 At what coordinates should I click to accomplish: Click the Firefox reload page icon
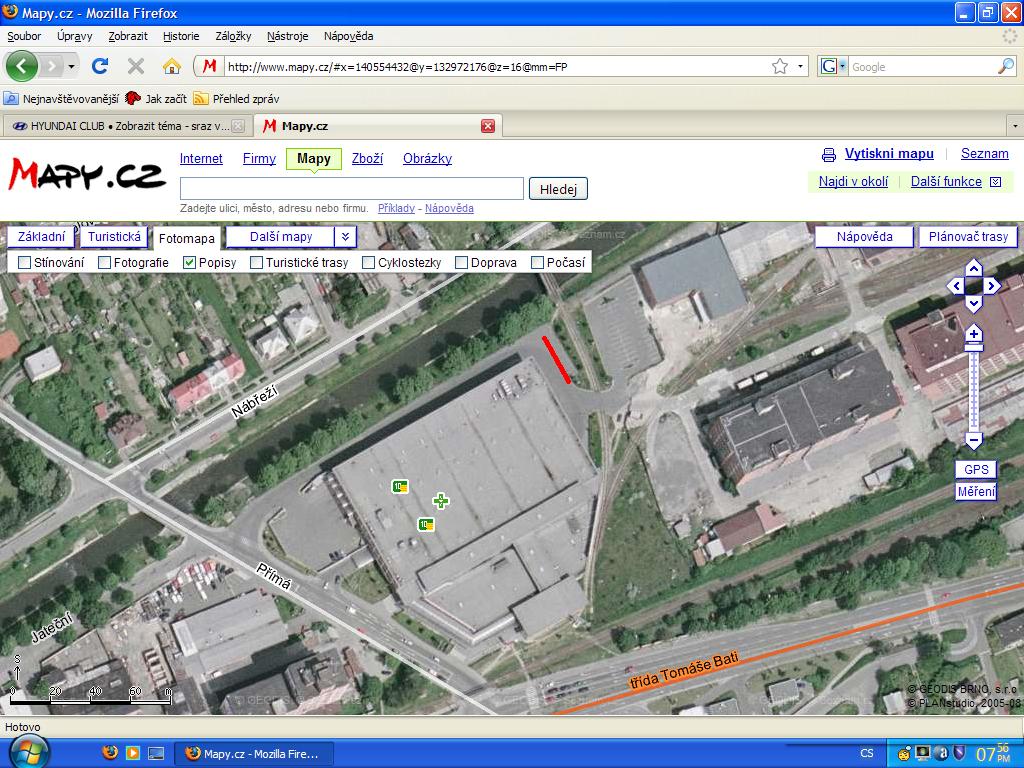99,66
